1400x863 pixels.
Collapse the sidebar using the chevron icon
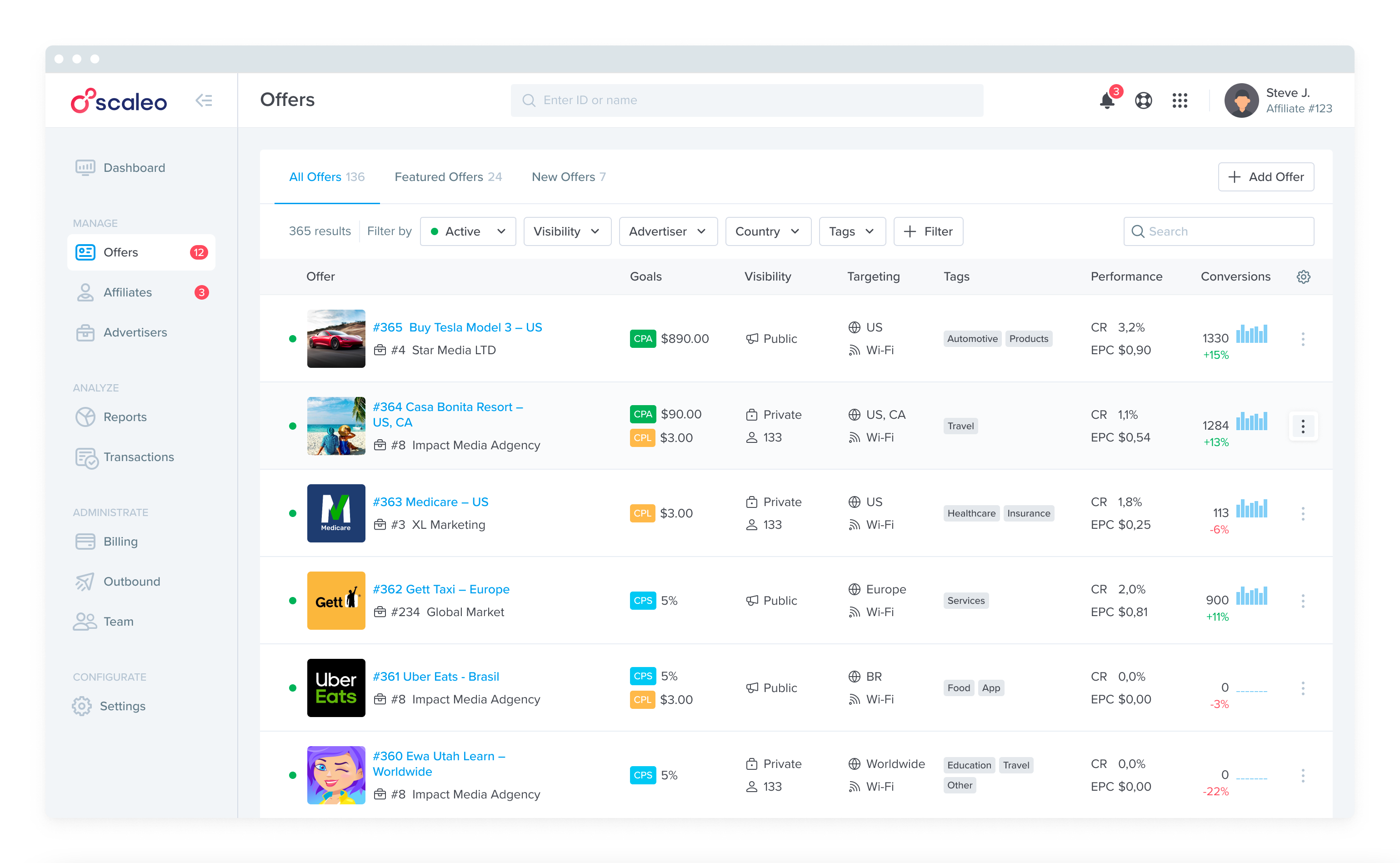tap(204, 100)
